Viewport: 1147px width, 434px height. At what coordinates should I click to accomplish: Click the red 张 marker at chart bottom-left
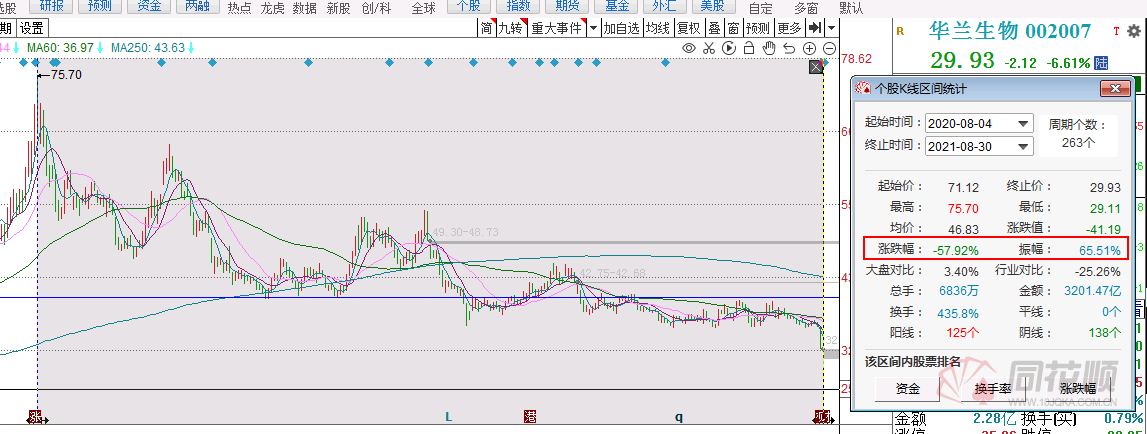(x=35, y=417)
